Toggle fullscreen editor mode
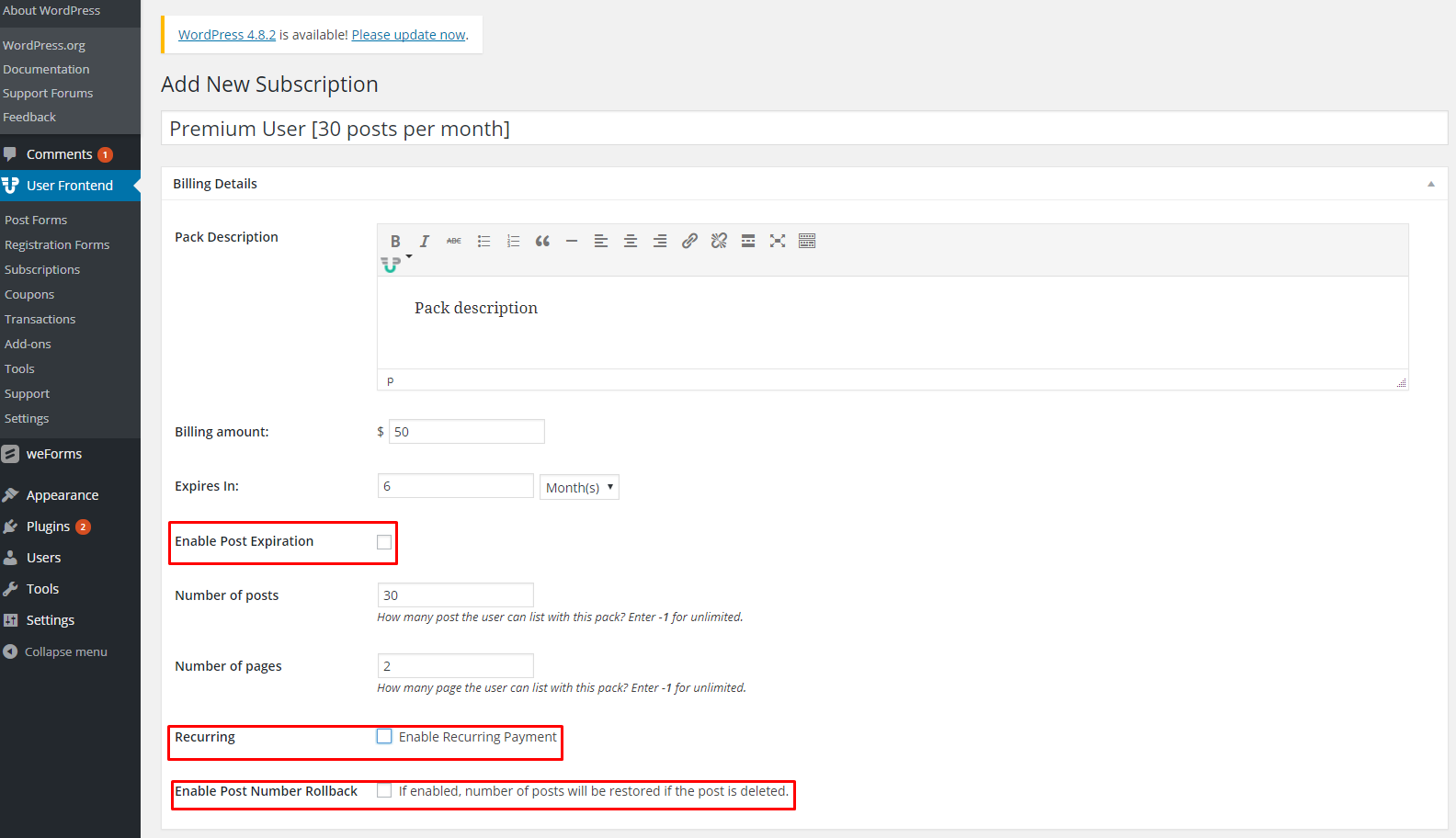Viewport: 1456px width, 838px height. pyautogui.click(x=778, y=241)
